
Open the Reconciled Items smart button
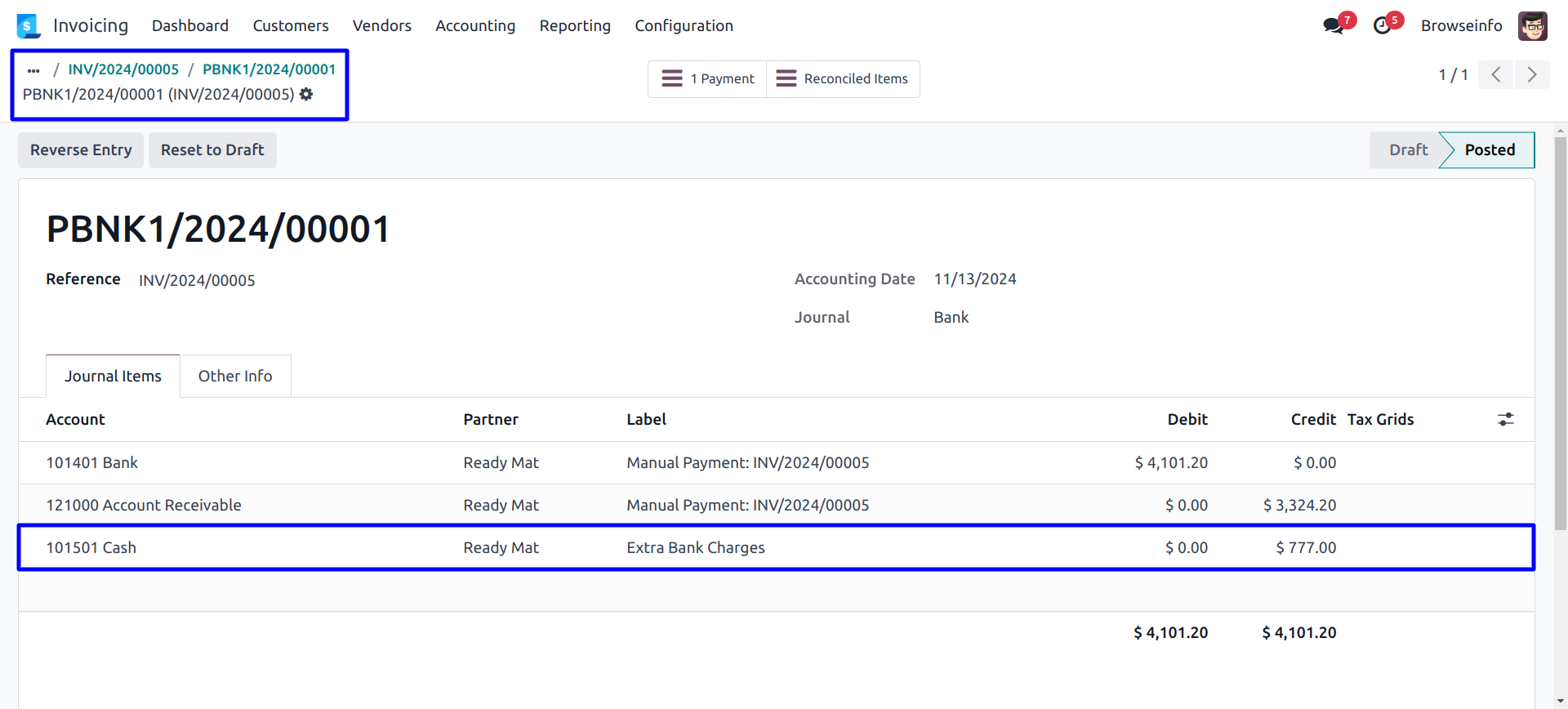(842, 79)
